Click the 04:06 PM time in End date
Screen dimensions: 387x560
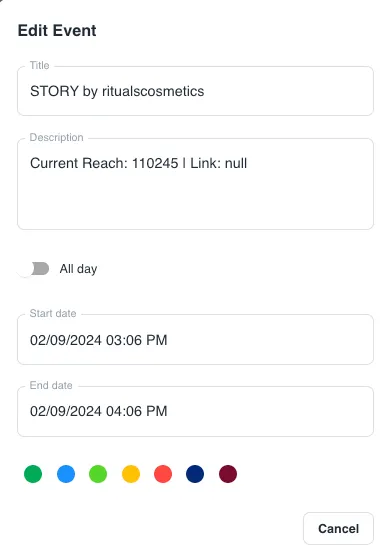136,411
